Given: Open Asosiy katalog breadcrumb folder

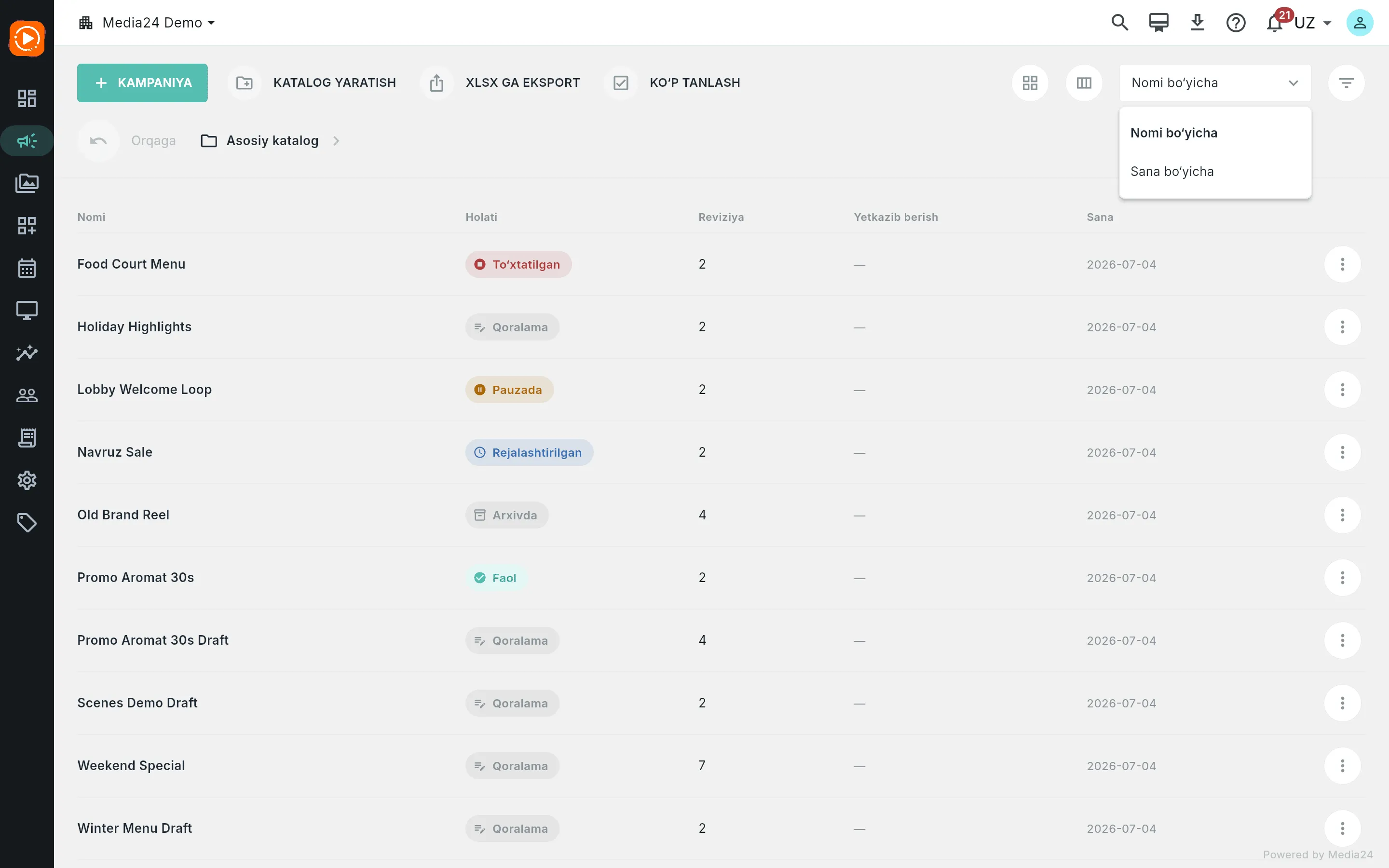Looking at the screenshot, I should pos(259,141).
